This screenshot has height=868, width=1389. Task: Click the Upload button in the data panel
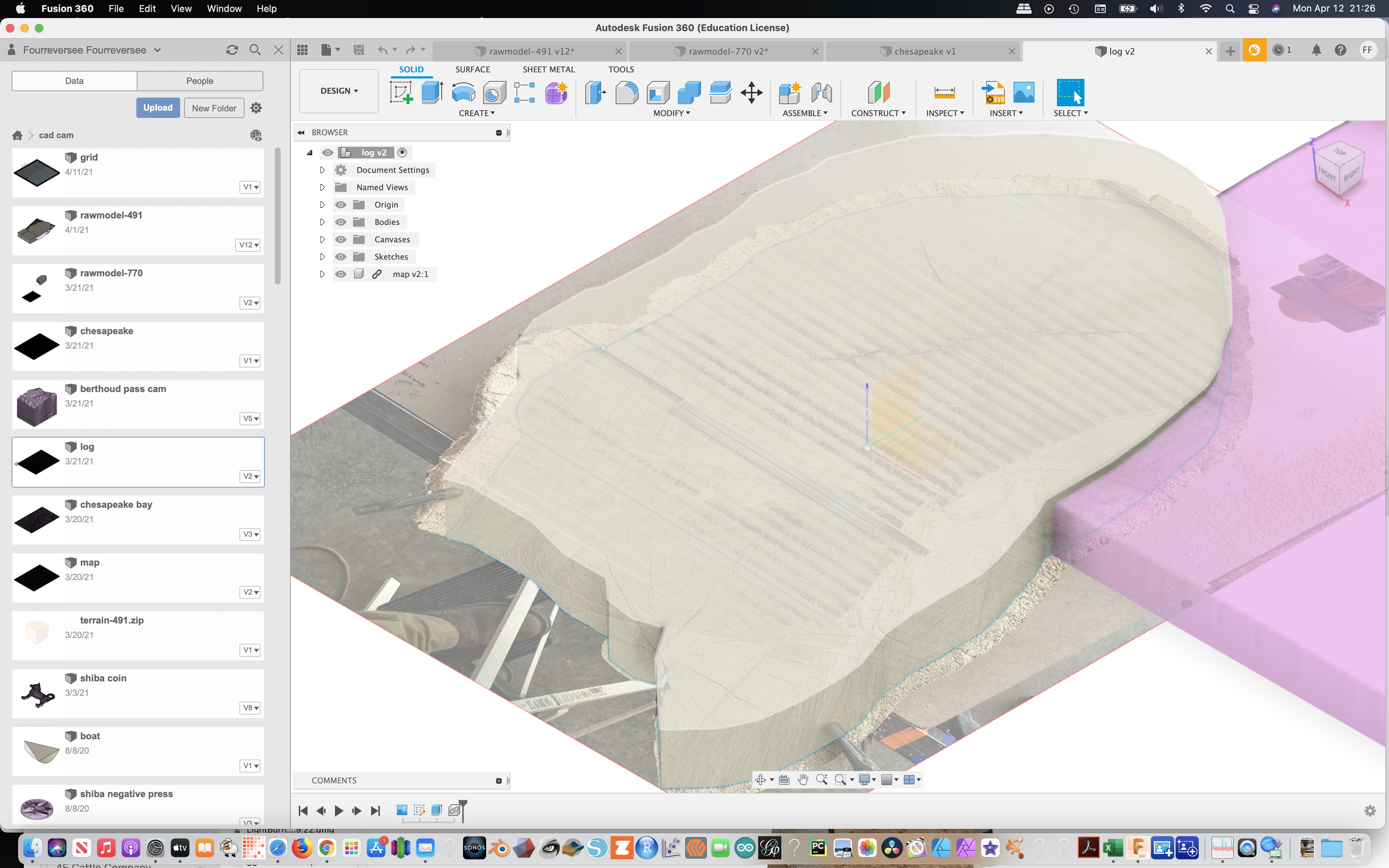pyautogui.click(x=158, y=107)
